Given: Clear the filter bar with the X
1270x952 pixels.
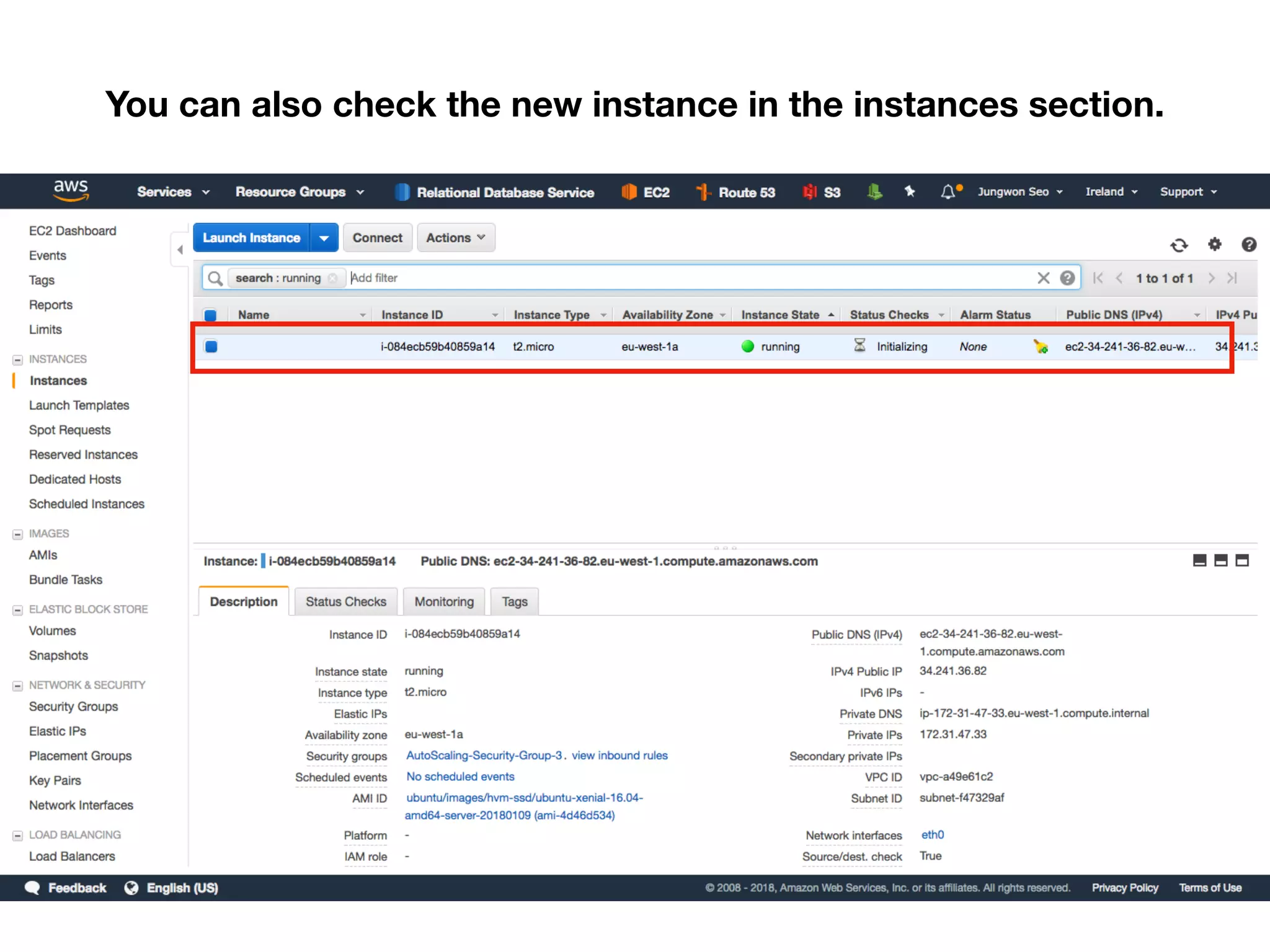Looking at the screenshot, I should tap(1044, 278).
